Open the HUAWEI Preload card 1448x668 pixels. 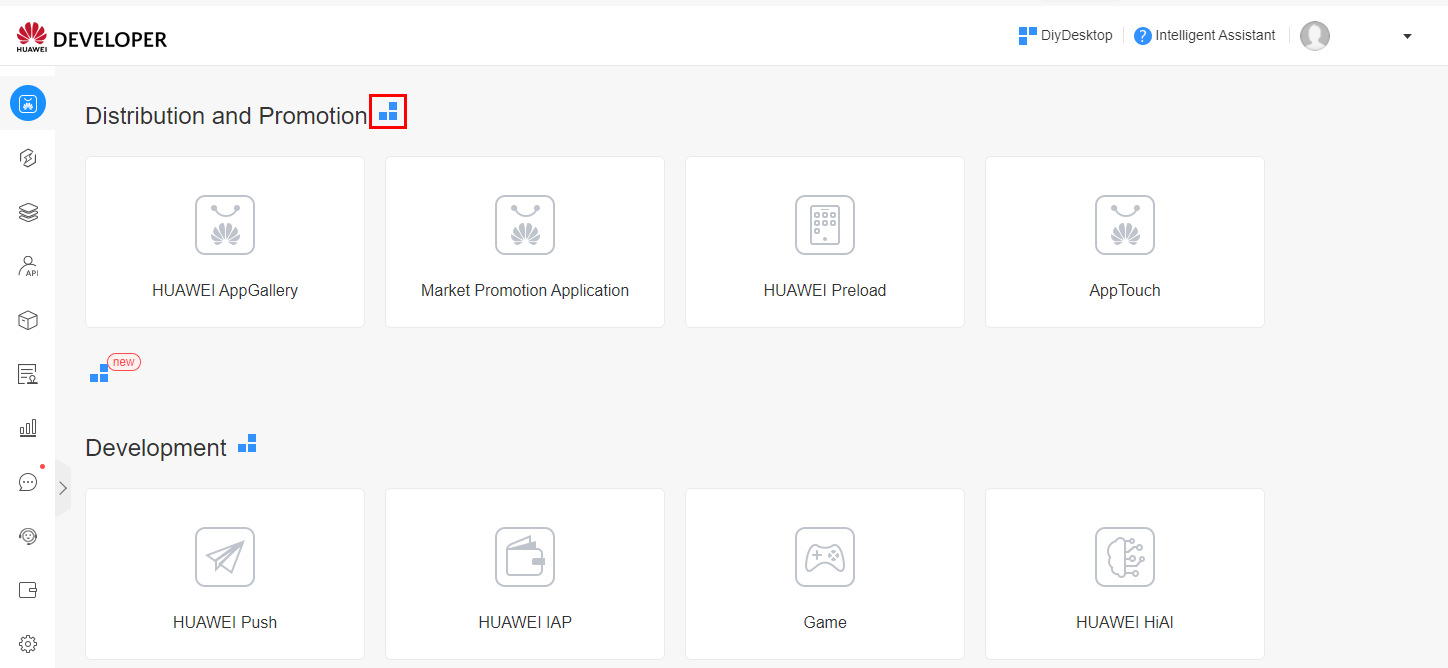point(825,242)
